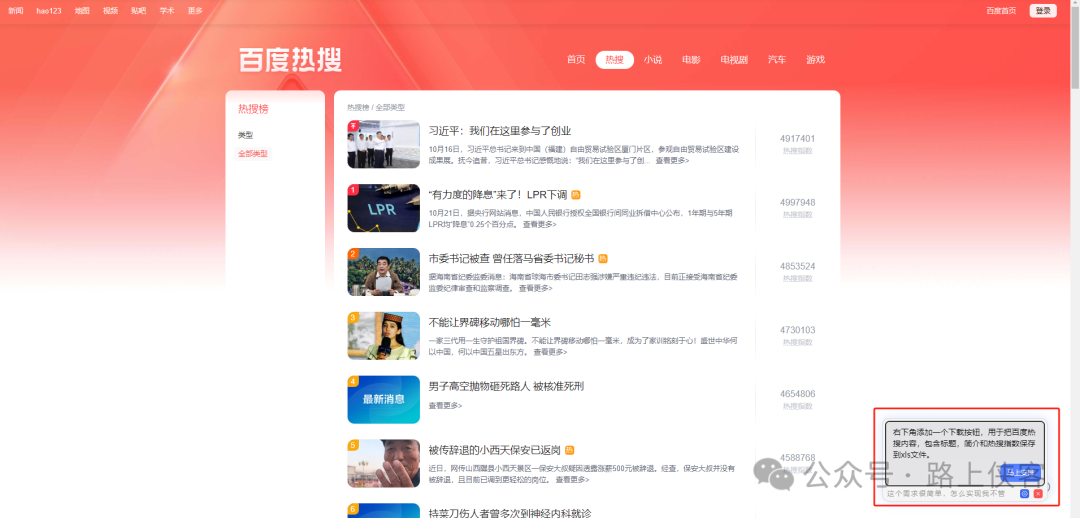Open the 电视剧 tab
This screenshot has height=518, width=1080.
click(734, 60)
